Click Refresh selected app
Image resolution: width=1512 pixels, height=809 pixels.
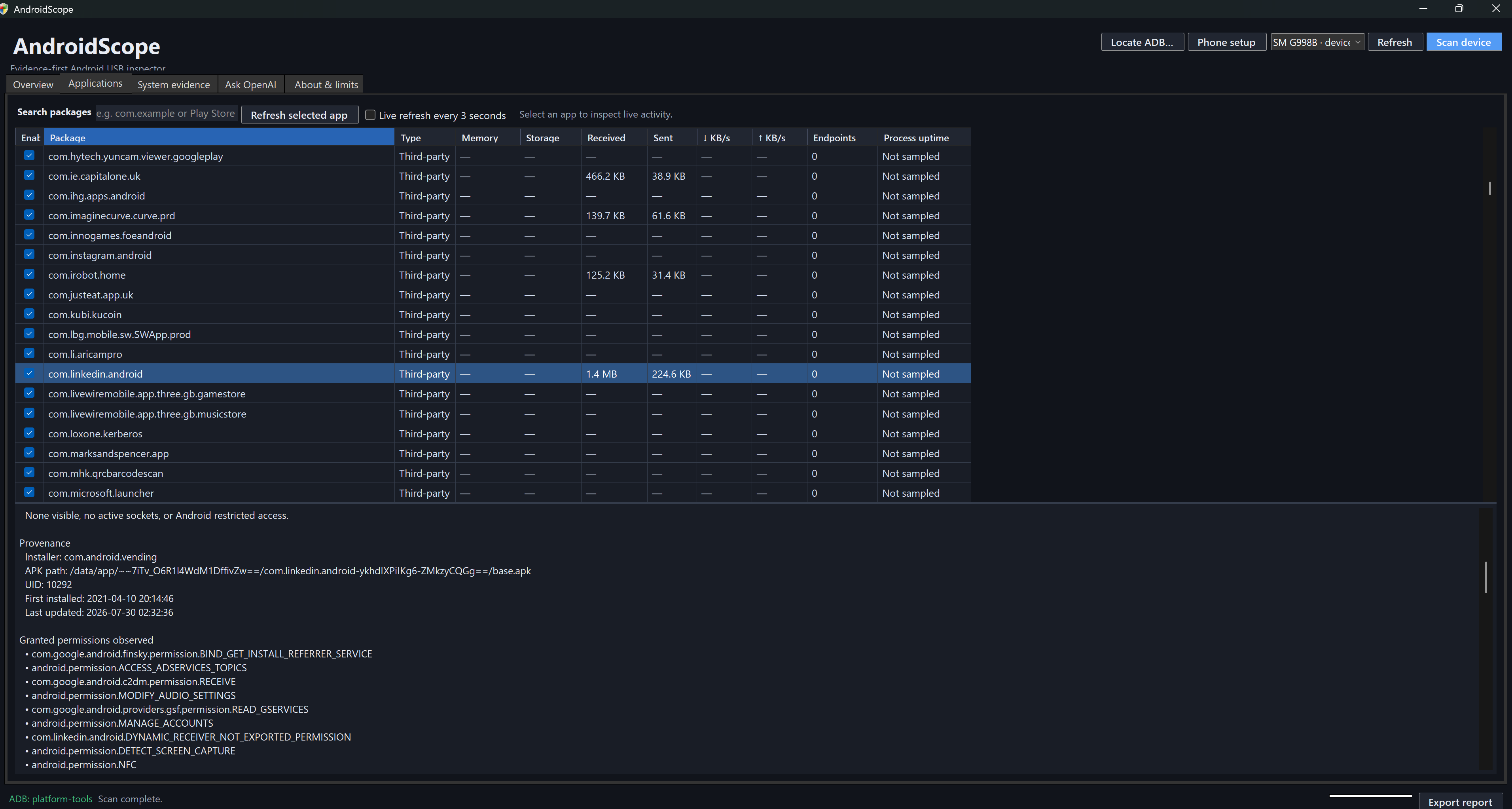coord(299,115)
